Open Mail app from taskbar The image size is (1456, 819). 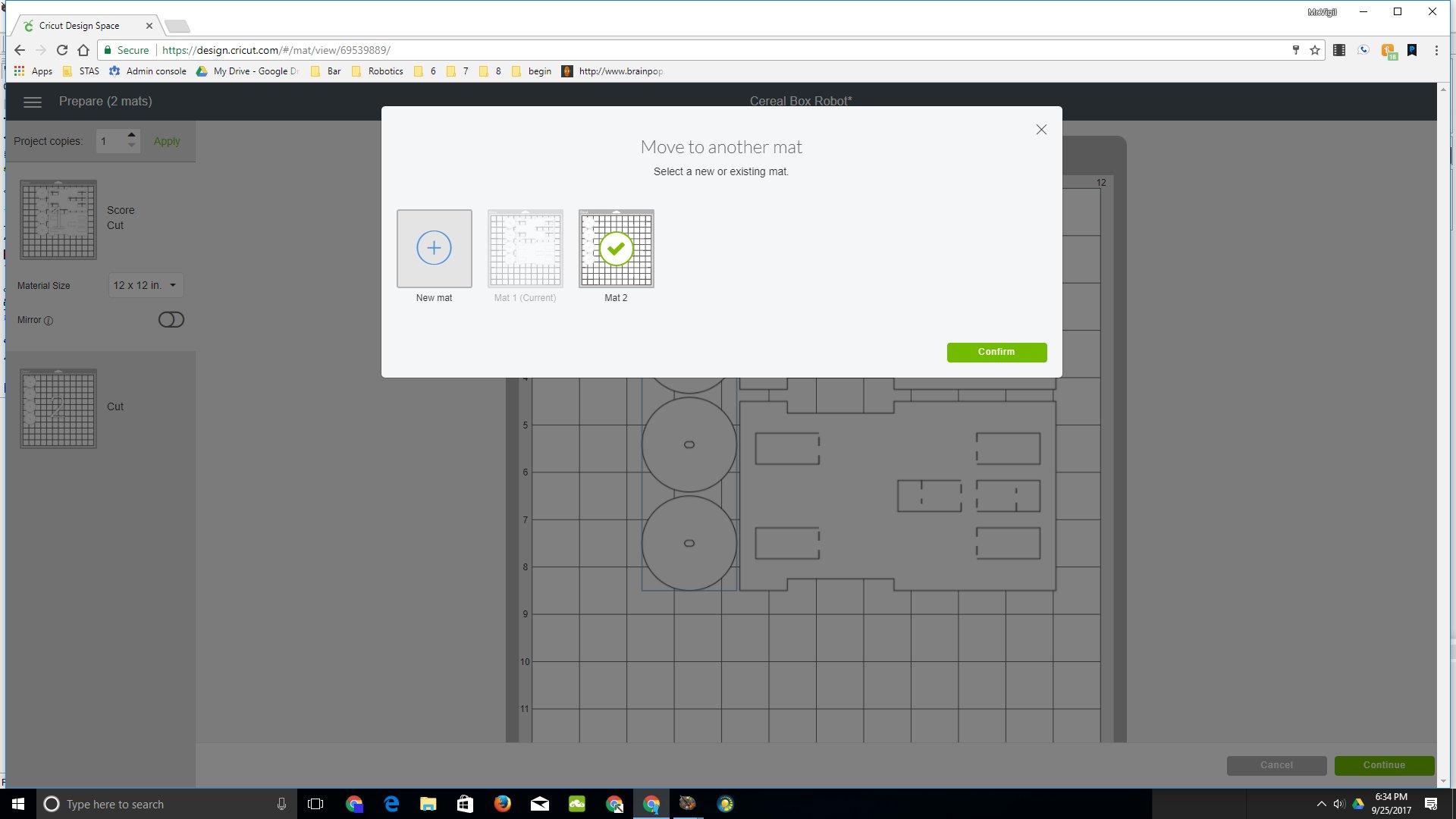pos(539,804)
